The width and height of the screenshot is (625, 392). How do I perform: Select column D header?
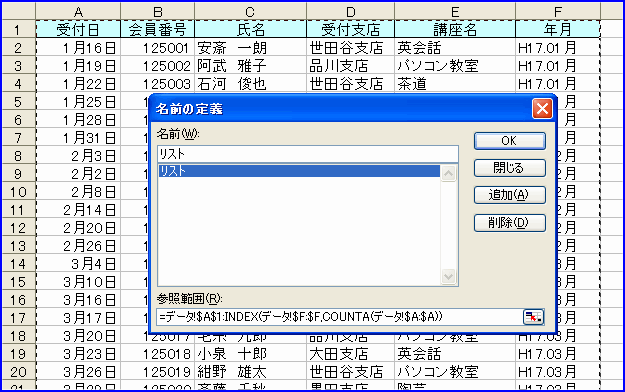[x=350, y=11]
